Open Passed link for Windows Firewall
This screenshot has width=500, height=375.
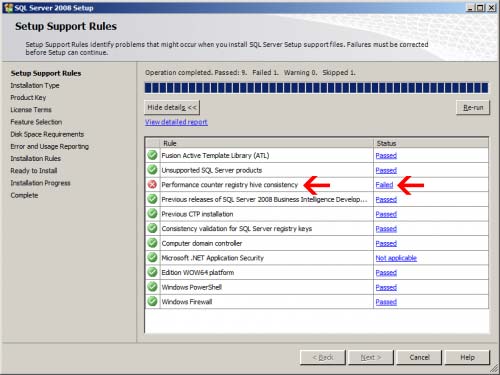[386, 302]
